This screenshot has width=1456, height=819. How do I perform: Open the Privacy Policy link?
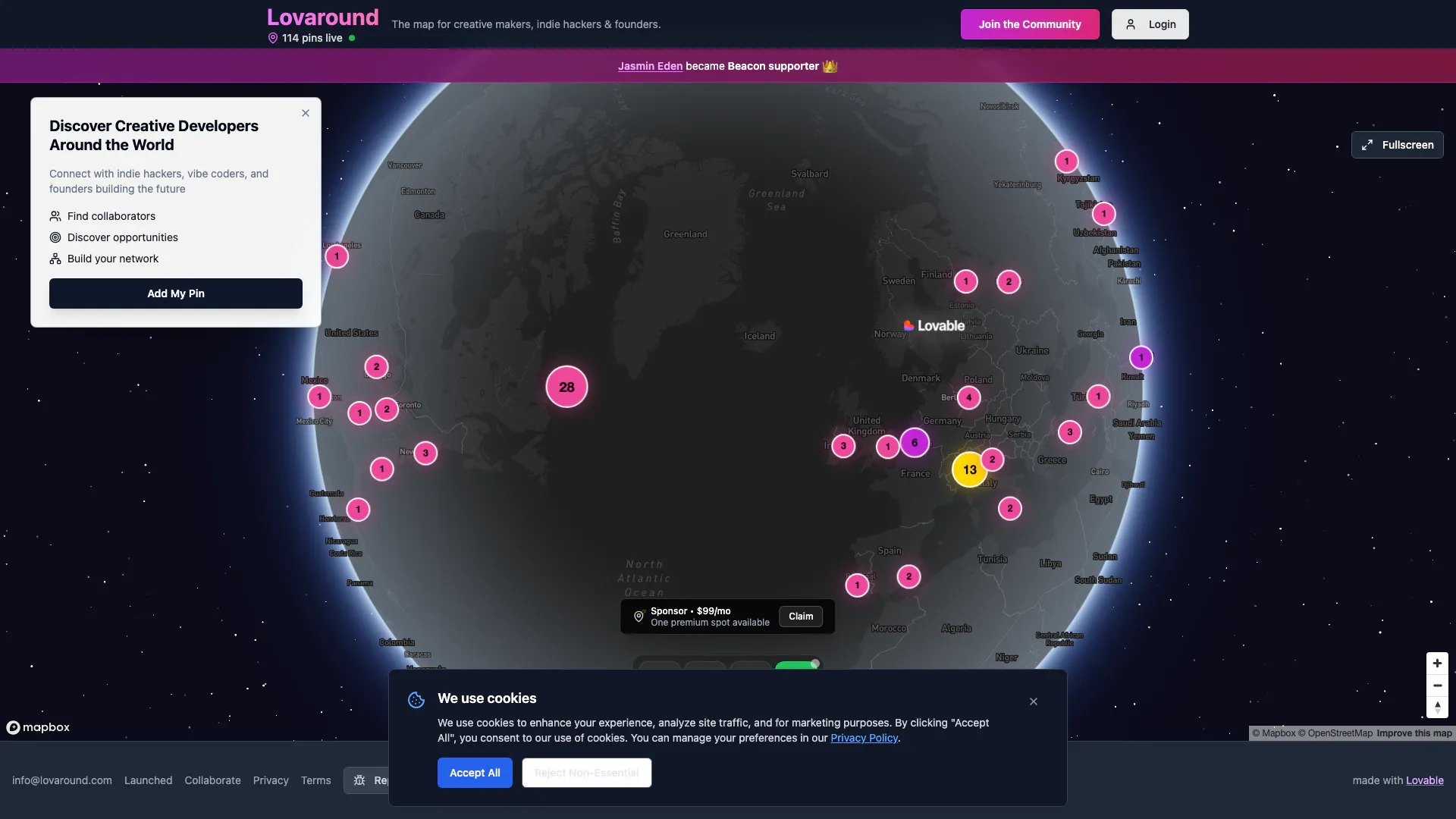pyautogui.click(x=864, y=738)
